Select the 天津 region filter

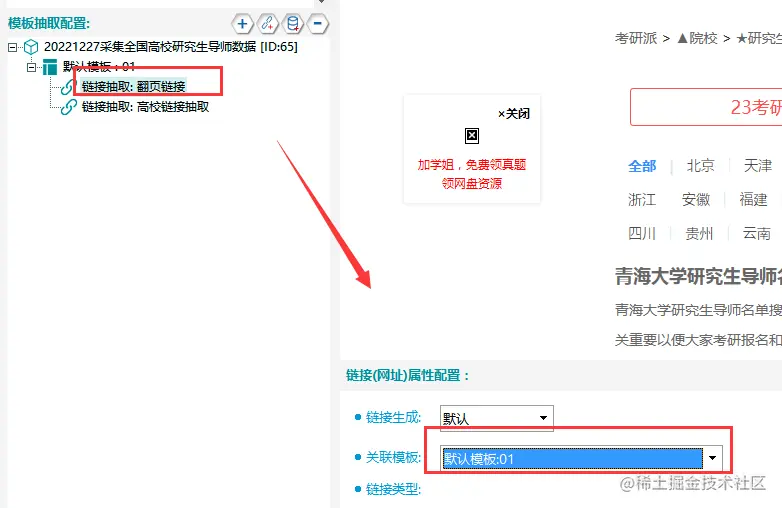pos(758,166)
